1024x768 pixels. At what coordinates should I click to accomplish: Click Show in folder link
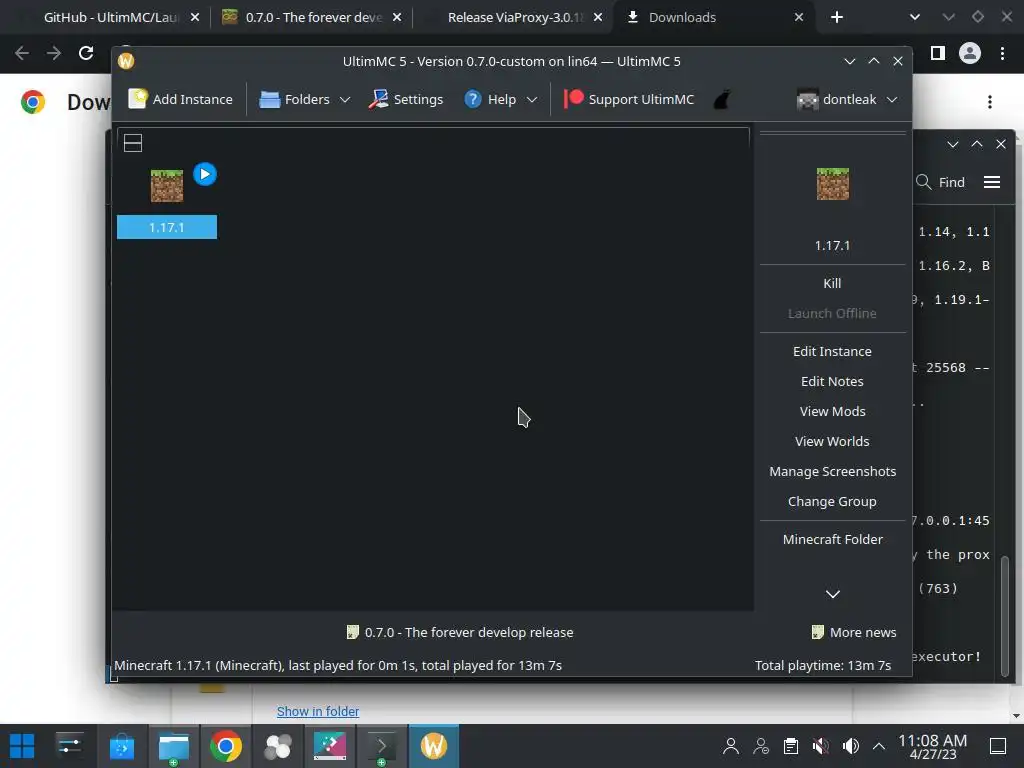318,711
